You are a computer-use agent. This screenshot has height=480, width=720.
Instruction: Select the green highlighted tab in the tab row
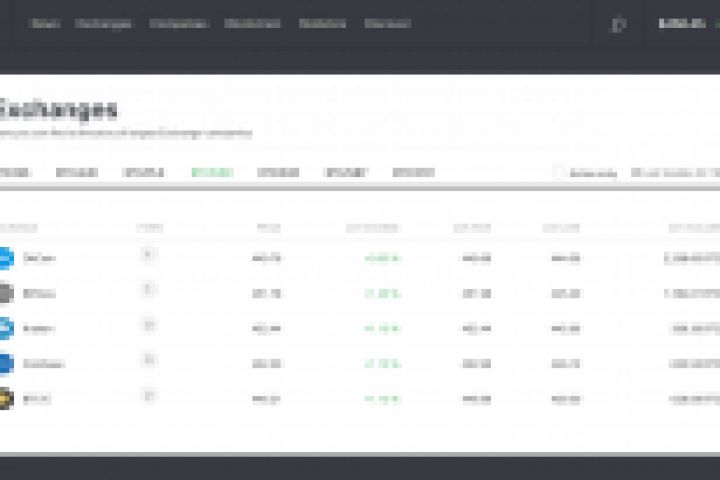coord(213,173)
